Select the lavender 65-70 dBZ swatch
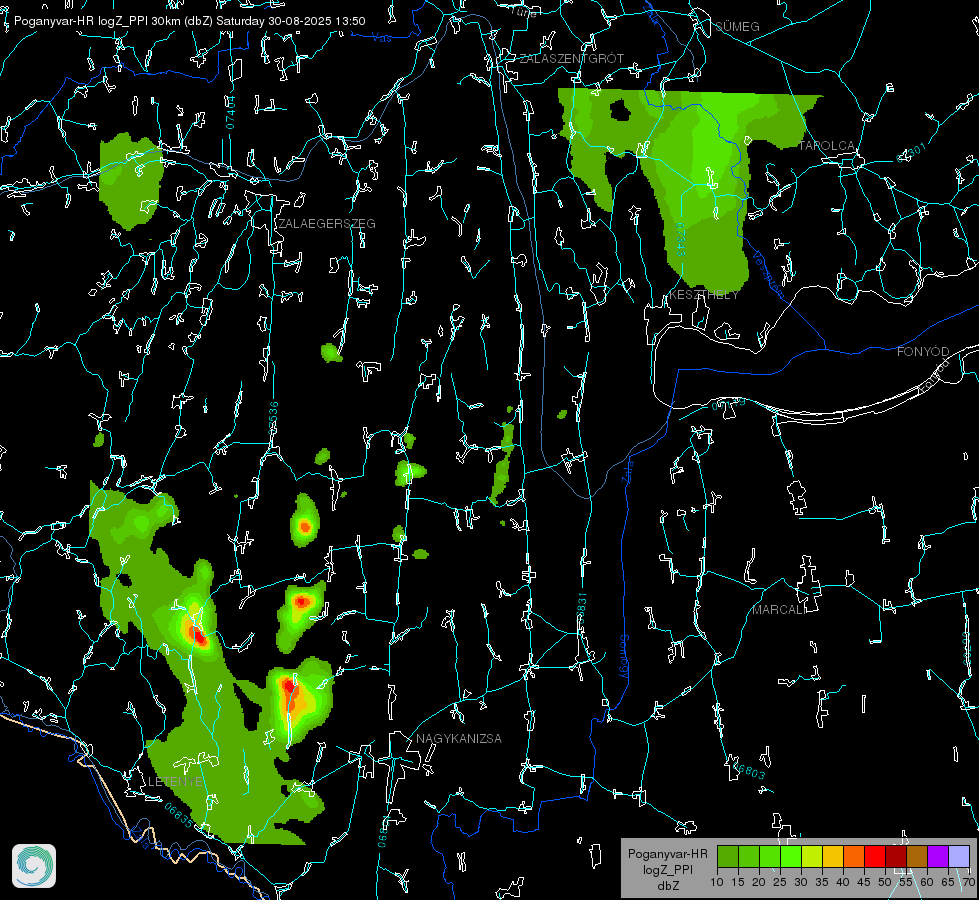Image resolution: width=979 pixels, height=900 pixels. (x=959, y=856)
